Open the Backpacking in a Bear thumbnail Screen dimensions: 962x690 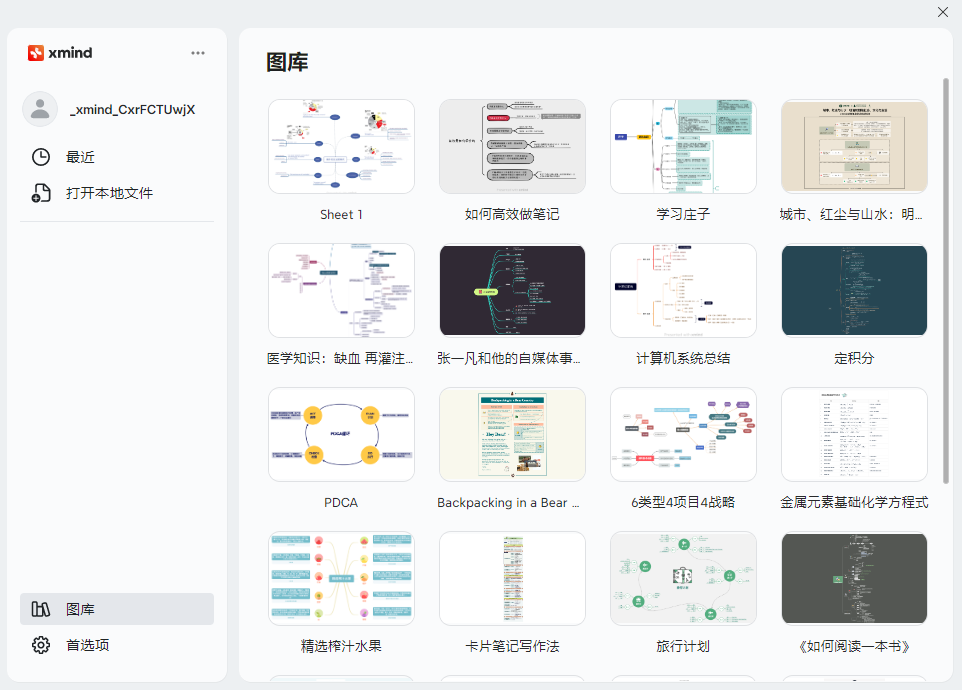coord(512,434)
